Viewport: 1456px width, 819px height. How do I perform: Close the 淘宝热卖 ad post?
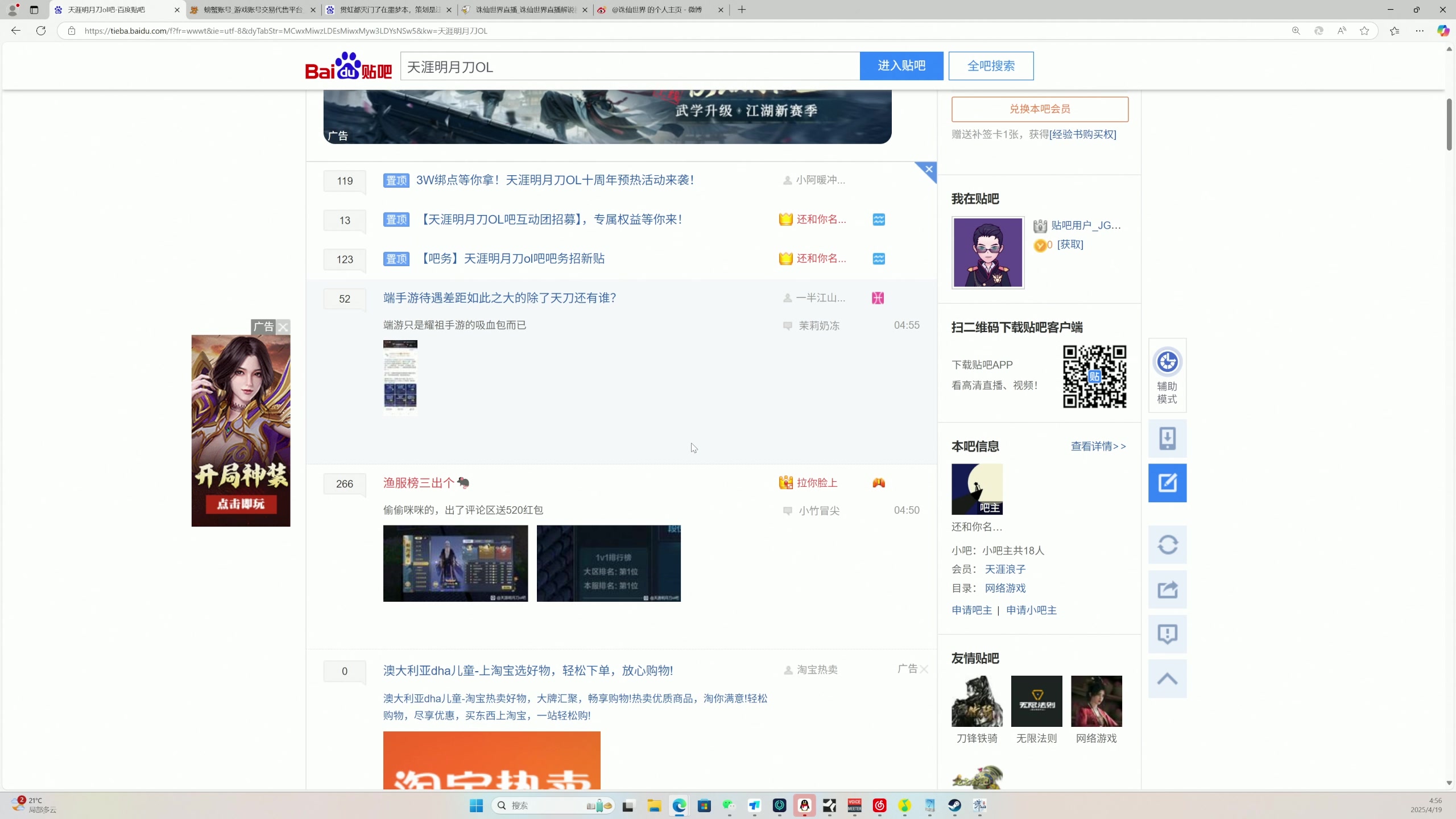point(924,669)
